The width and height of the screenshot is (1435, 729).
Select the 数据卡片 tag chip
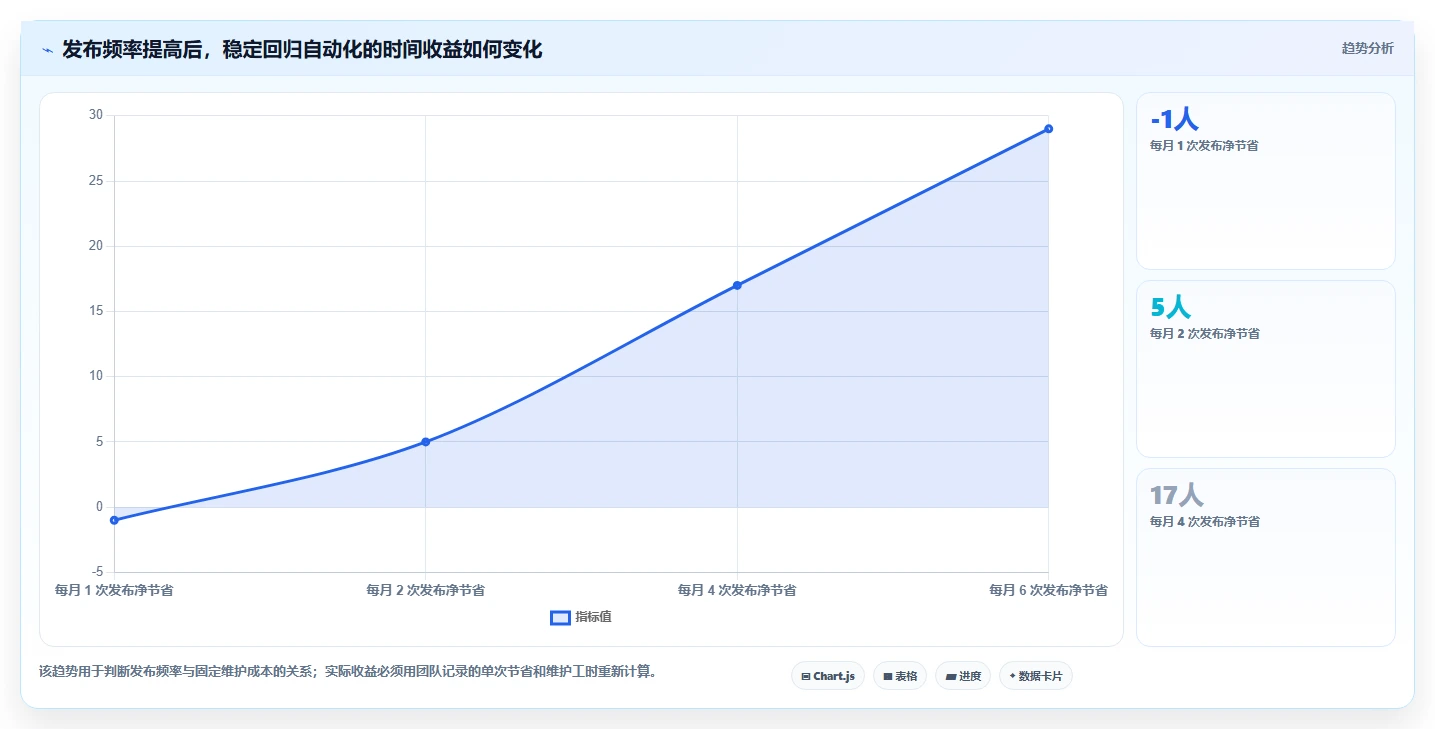(x=1035, y=676)
